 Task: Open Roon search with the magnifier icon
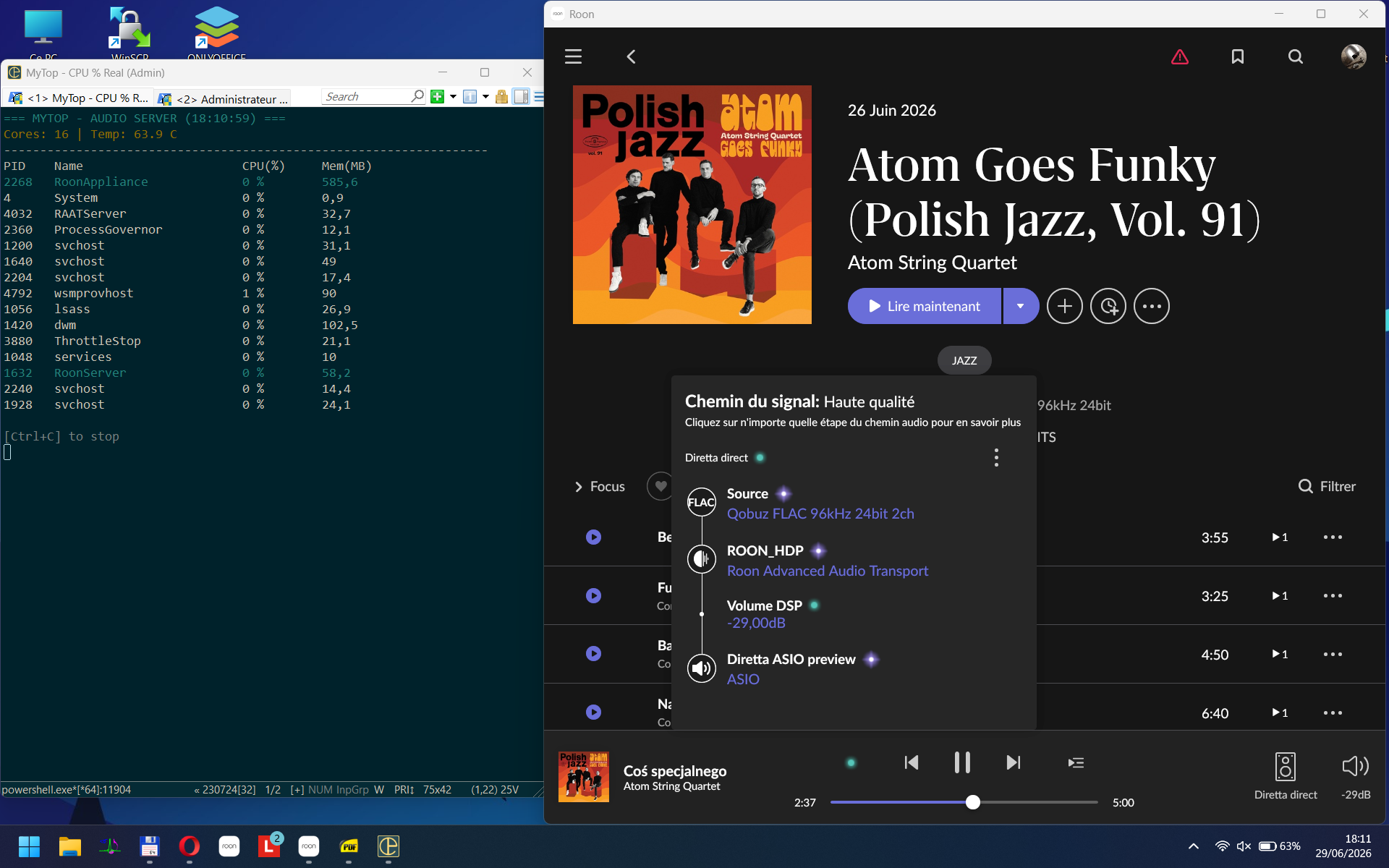click(1296, 56)
